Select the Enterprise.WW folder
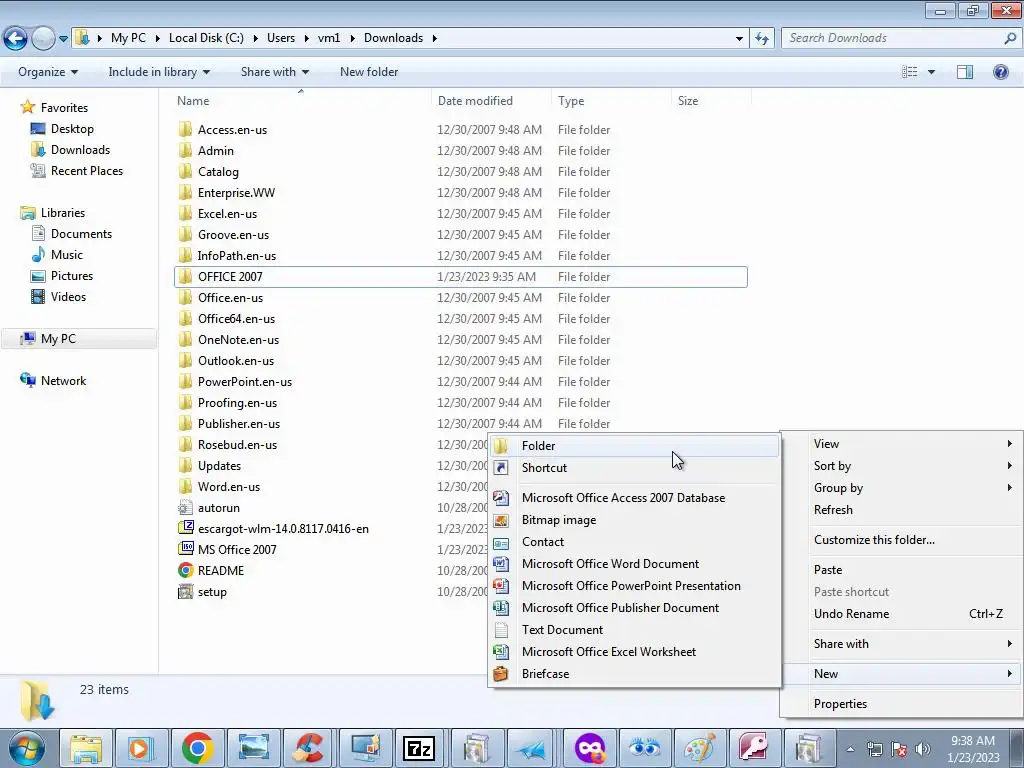This screenshot has height=768, width=1024. 461,193
